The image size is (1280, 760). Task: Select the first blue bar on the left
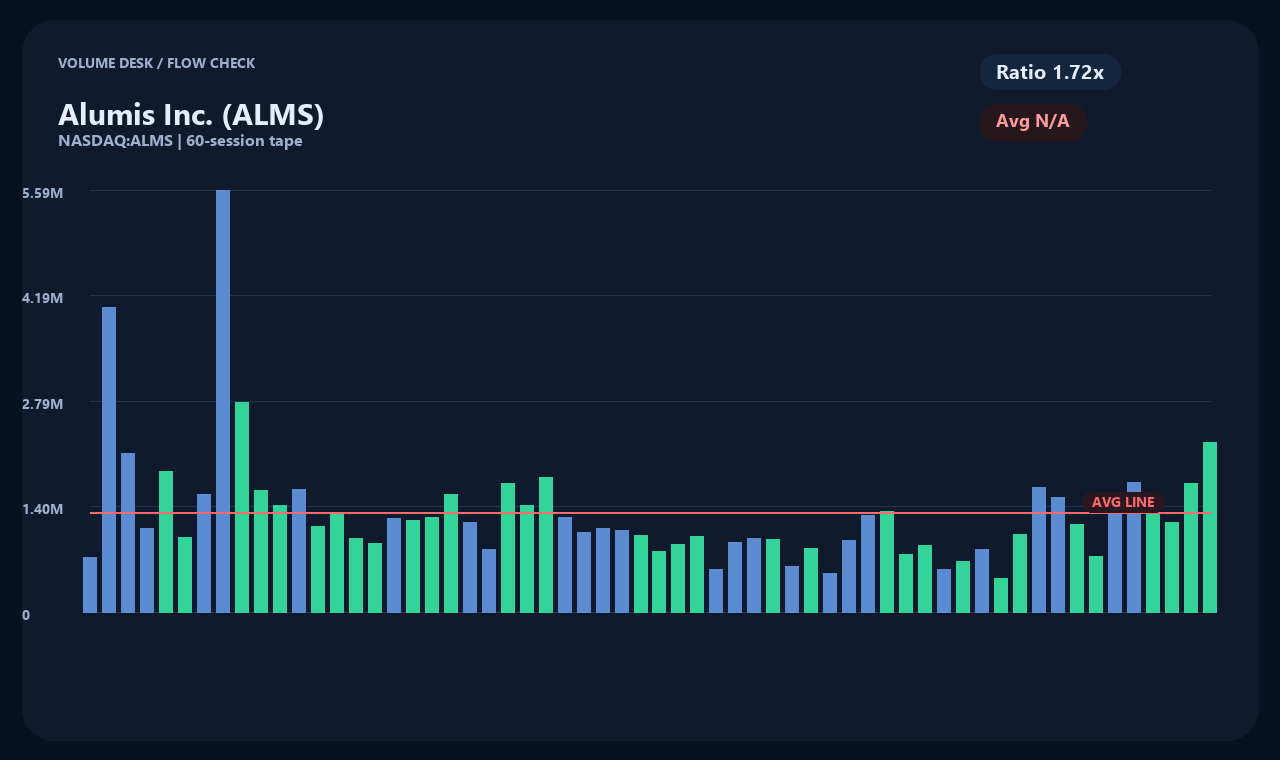pos(90,585)
